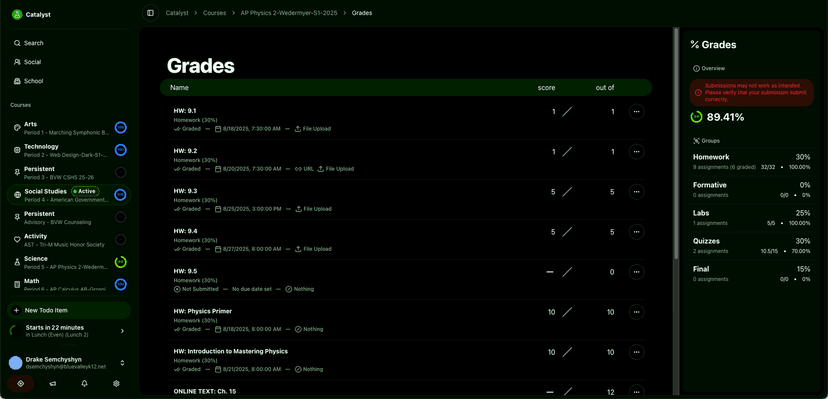828x399 pixels.
Task: Open Persistent Period 3 BVW CSHS course
Action: pyautogui.click(x=69, y=173)
